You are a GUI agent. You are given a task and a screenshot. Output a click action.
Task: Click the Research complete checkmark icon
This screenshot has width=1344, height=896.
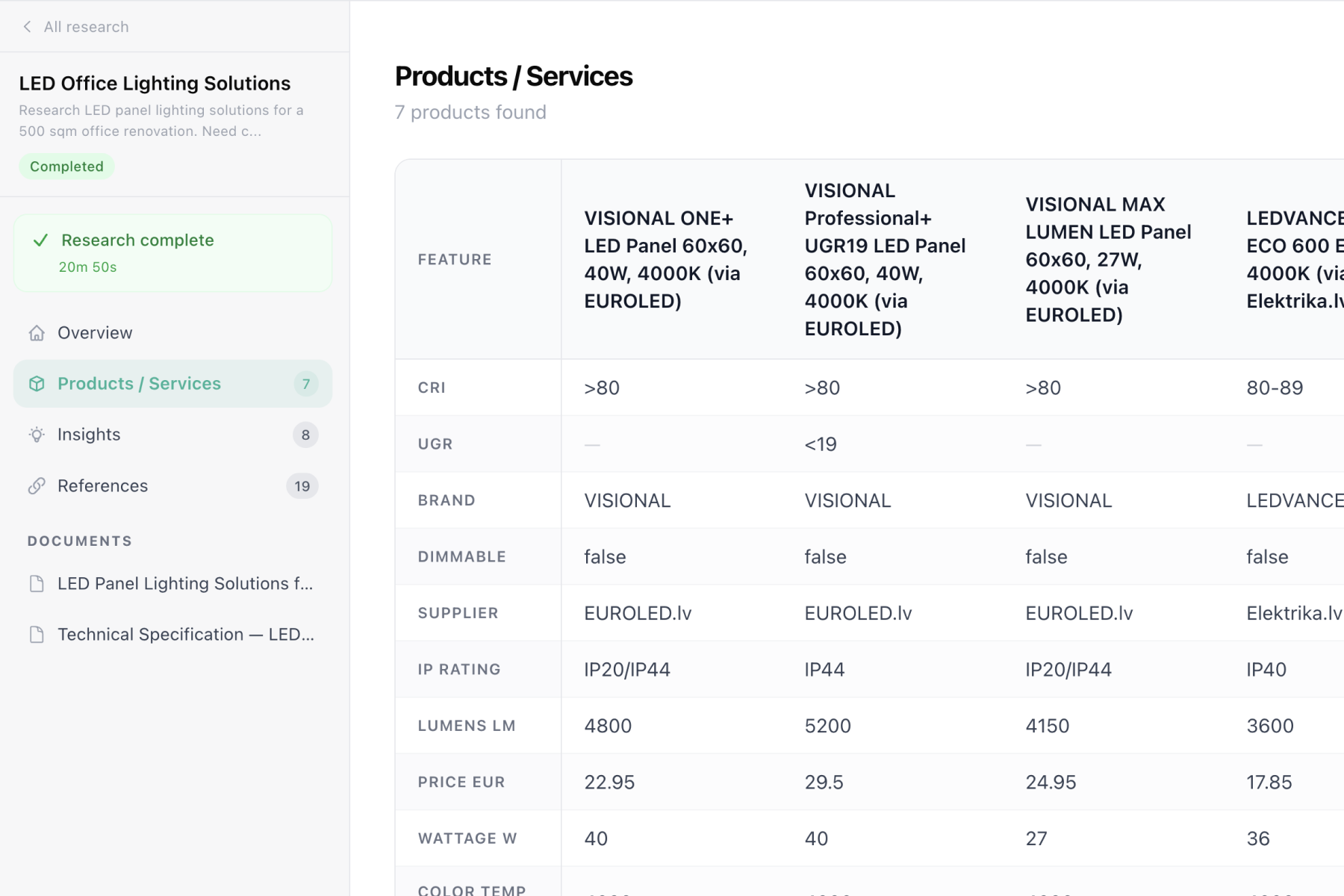(x=41, y=240)
